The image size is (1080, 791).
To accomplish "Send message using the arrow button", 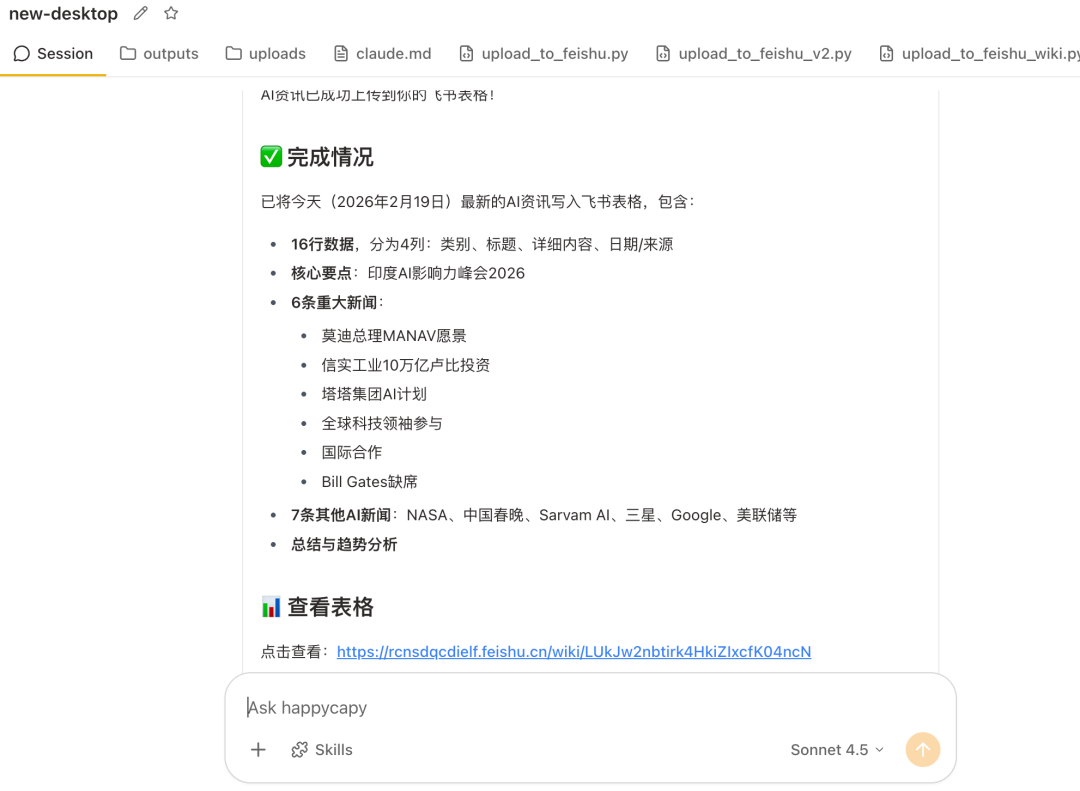I will [x=922, y=749].
